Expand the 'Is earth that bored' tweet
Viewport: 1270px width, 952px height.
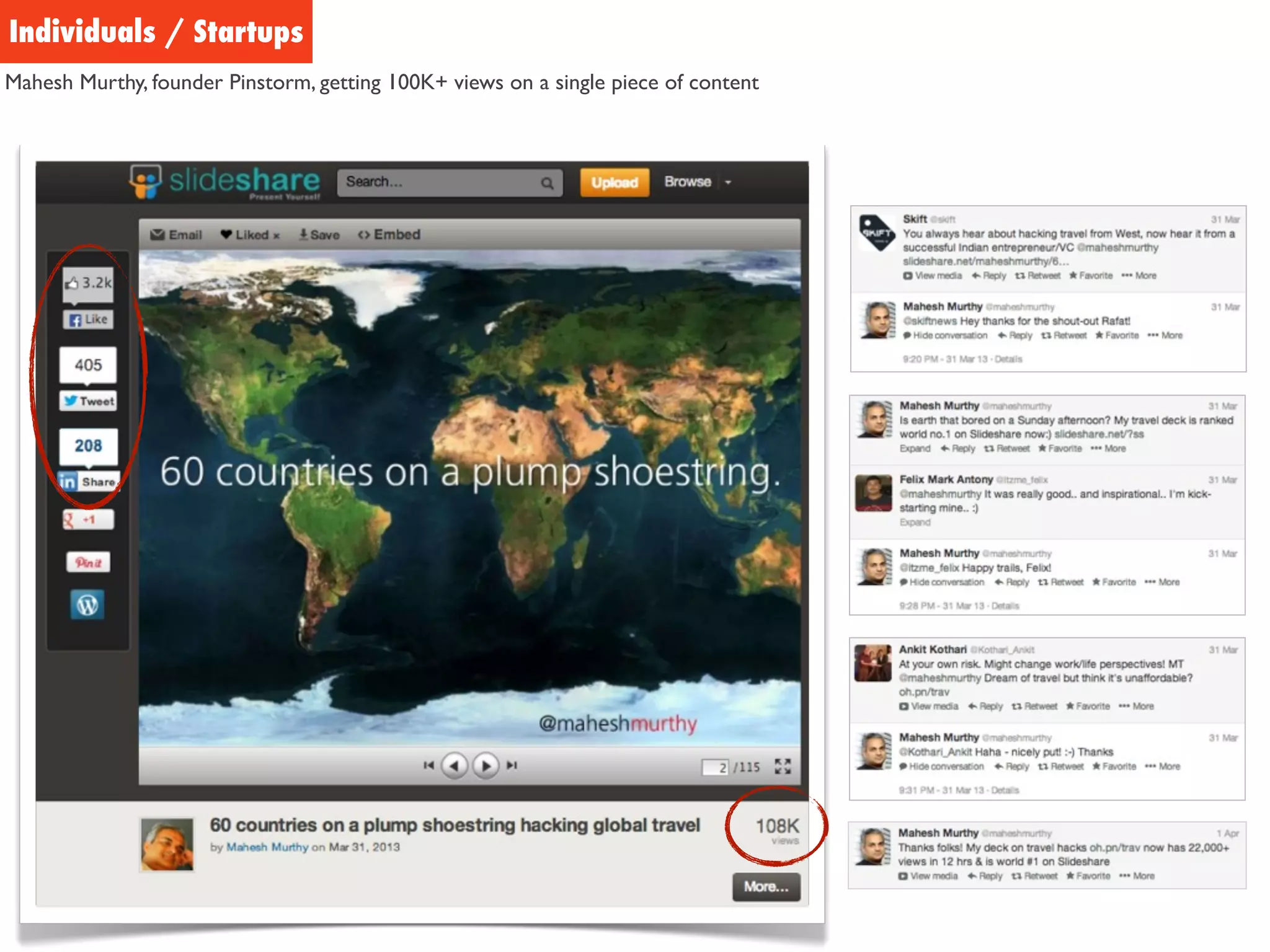[915, 449]
